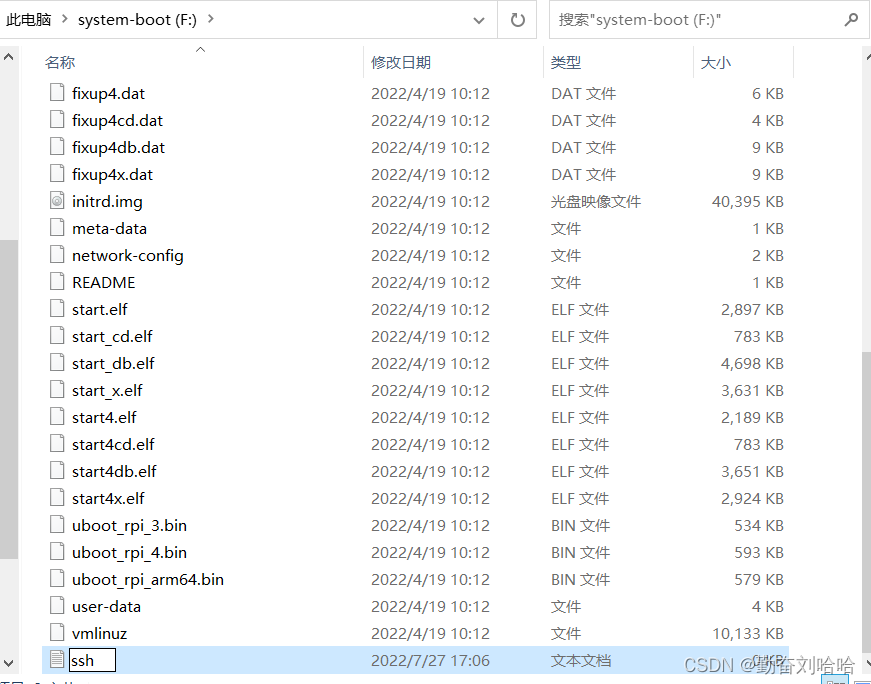Click the user-data file icon
Screen dimensions: 871x684
pyautogui.click(x=57, y=606)
